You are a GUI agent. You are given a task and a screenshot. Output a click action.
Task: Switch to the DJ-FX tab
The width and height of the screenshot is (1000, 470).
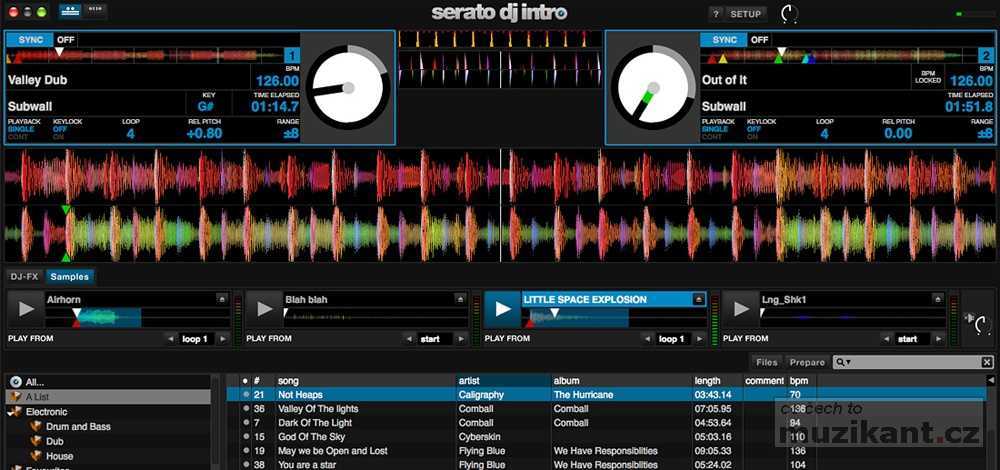click(25, 277)
